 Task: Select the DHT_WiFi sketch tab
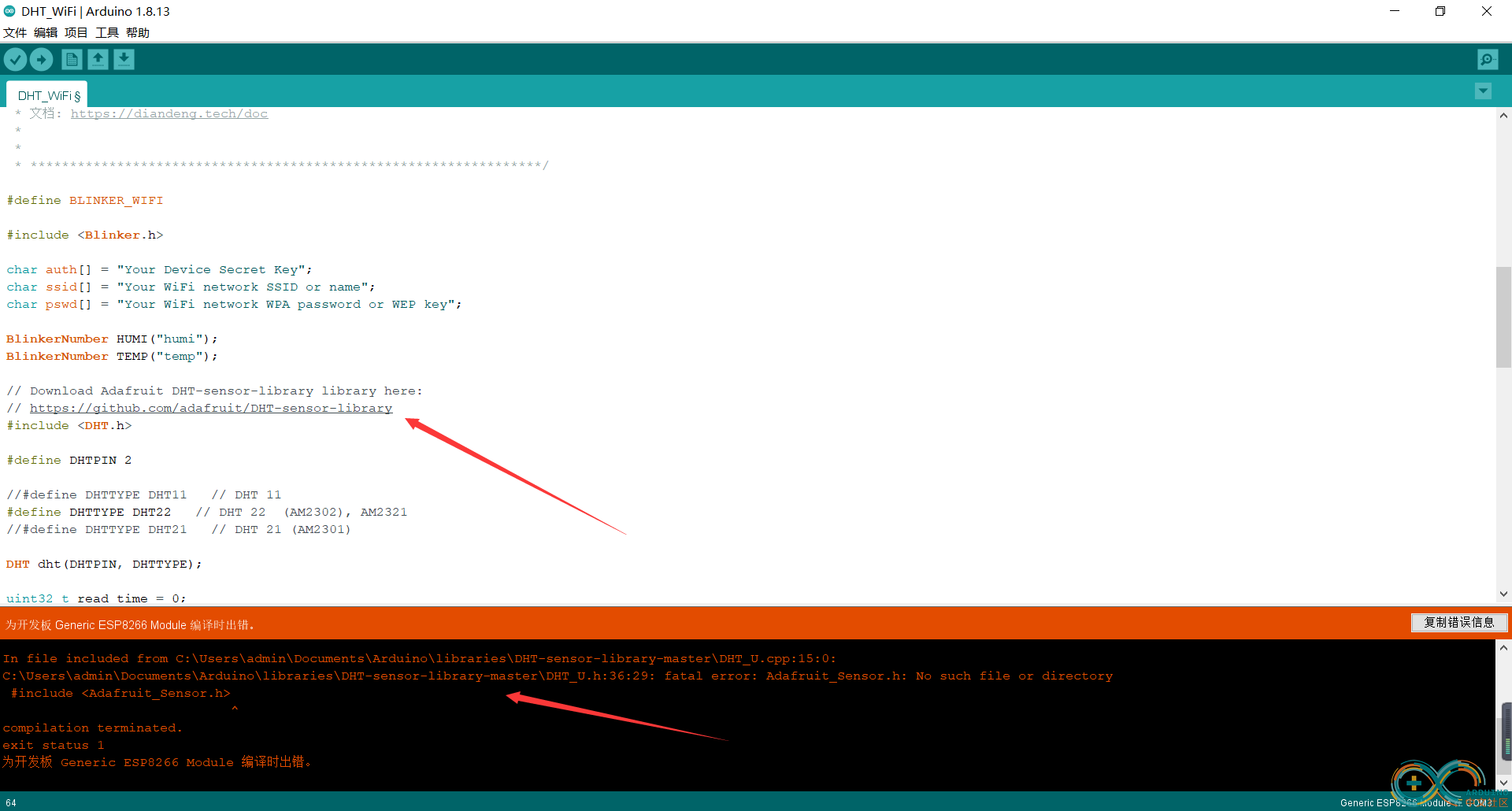coord(47,94)
